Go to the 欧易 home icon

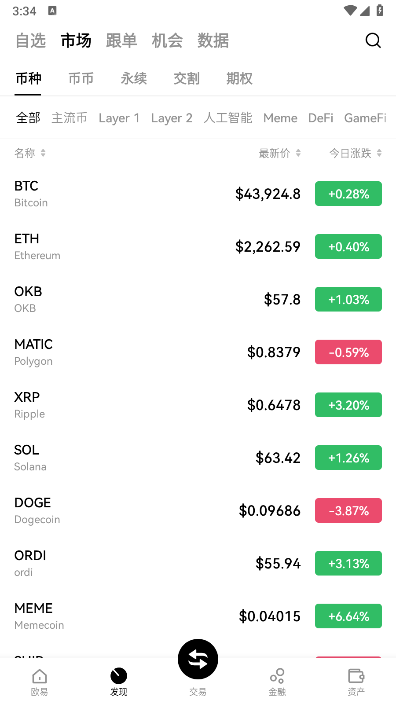[x=39, y=676]
